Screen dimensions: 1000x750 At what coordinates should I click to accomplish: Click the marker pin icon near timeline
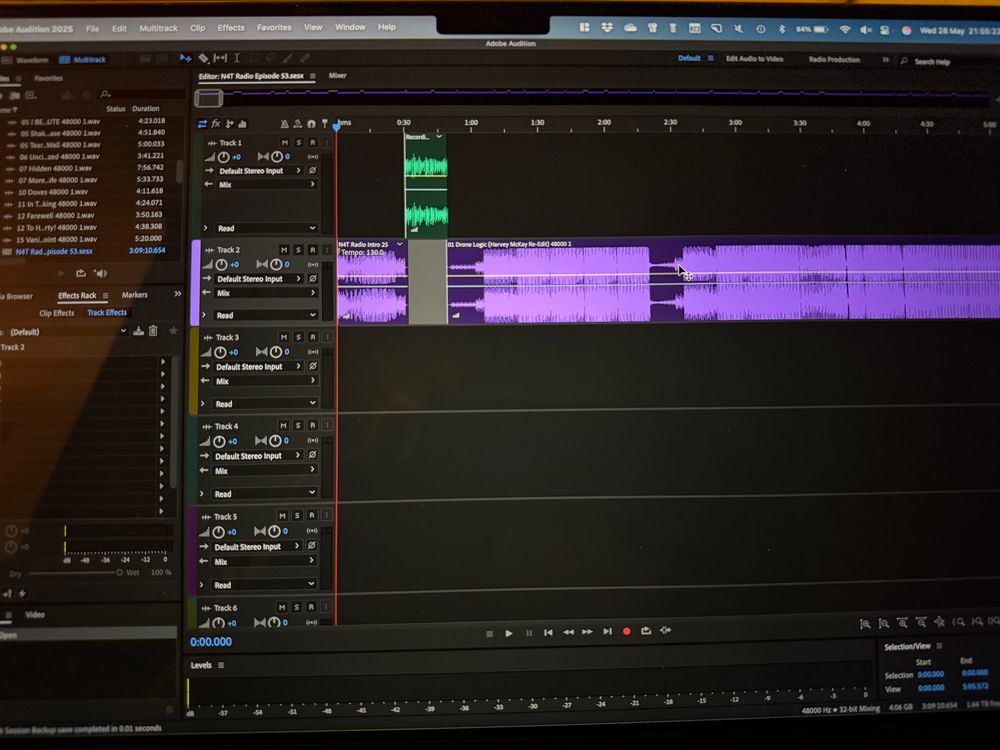tap(324, 124)
